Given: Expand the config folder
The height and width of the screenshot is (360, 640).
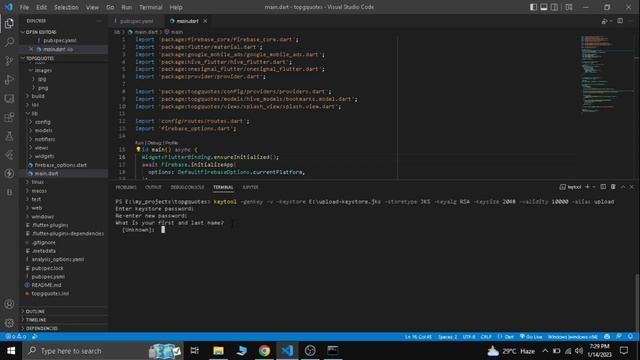Looking at the screenshot, I should [42, 122].
